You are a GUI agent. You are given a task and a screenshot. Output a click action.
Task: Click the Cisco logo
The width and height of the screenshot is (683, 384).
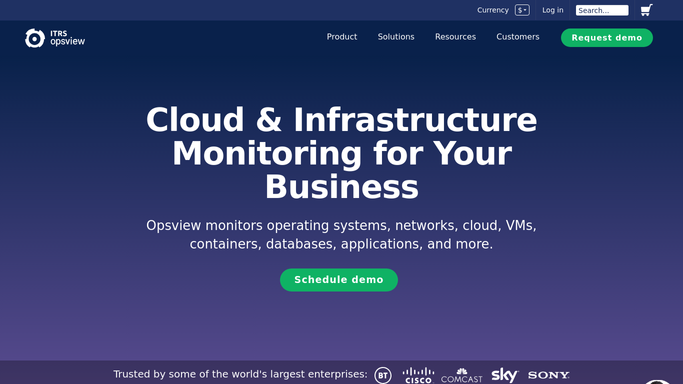click(418, 375)
